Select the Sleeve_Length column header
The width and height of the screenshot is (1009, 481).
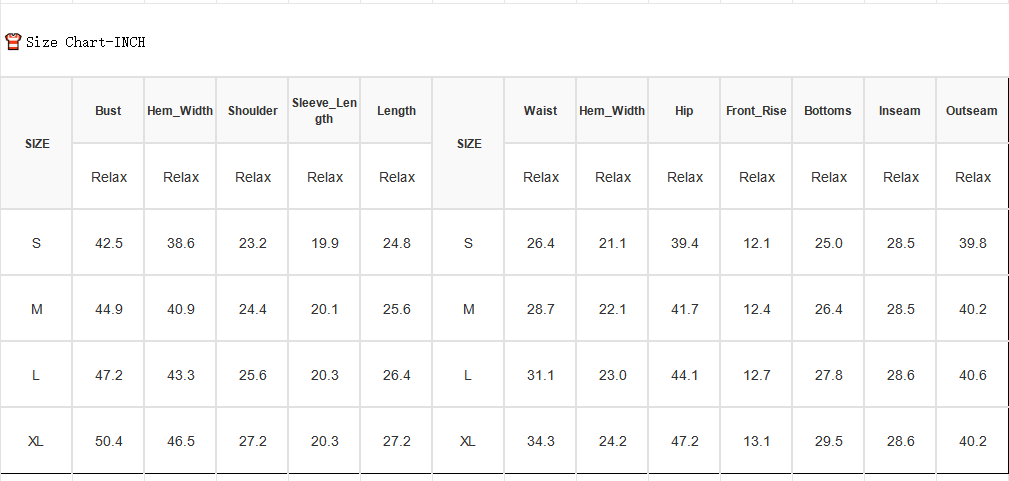tap(324, 111)
